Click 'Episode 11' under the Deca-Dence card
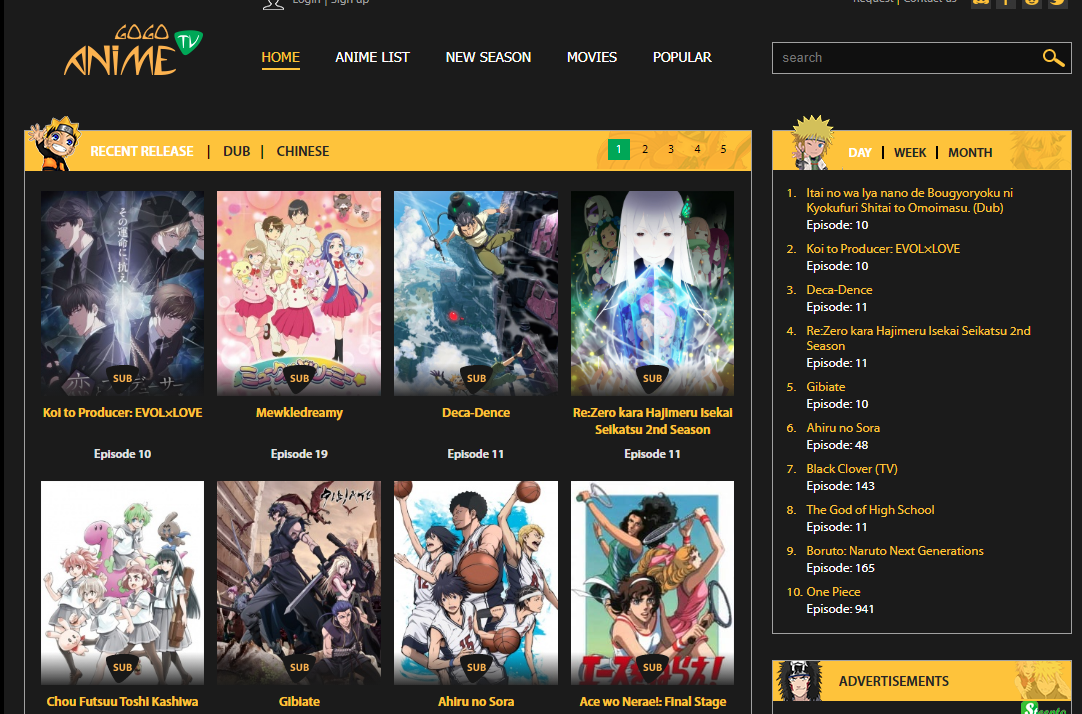Image resolution: width=1082 pixels, height=714 pixels. [475, 454]
